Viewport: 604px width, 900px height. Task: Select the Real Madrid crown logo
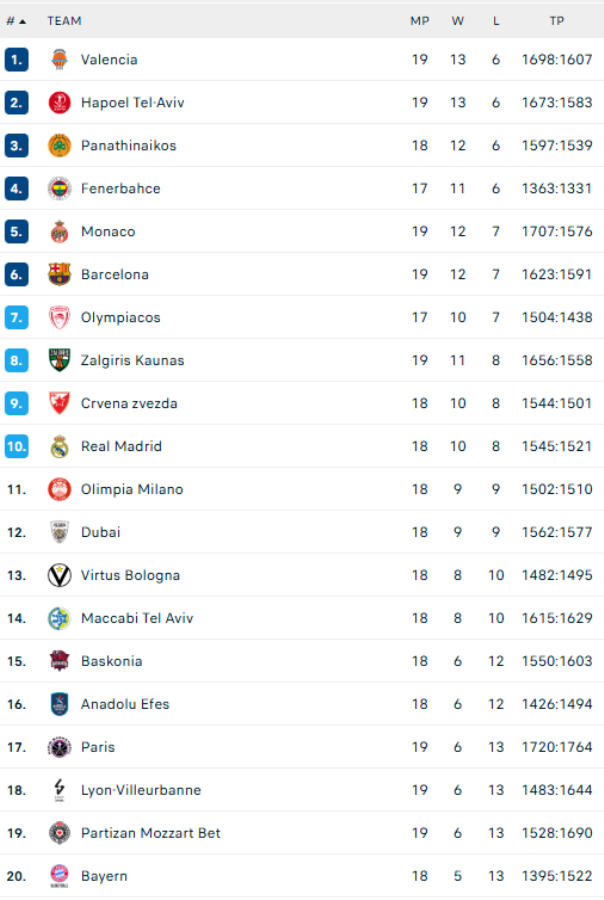click(60, 446)
